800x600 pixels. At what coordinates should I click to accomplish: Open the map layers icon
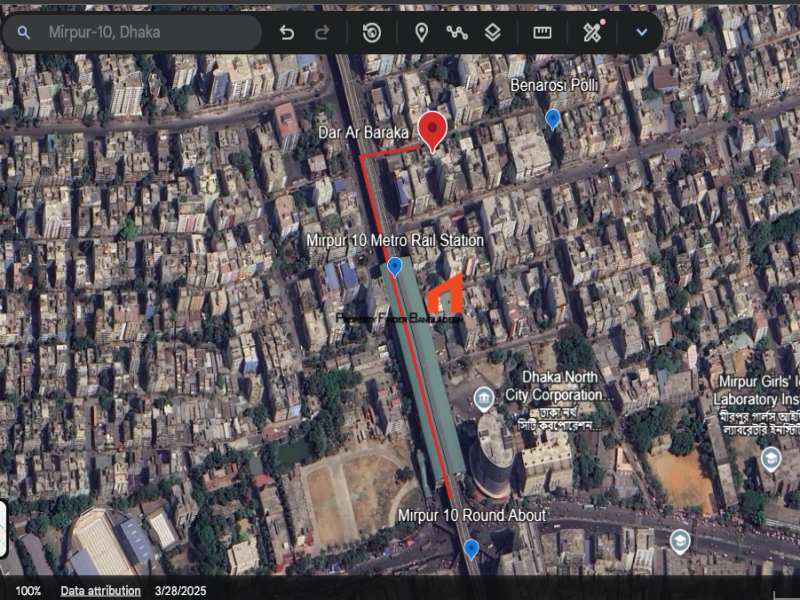[492, 33]
